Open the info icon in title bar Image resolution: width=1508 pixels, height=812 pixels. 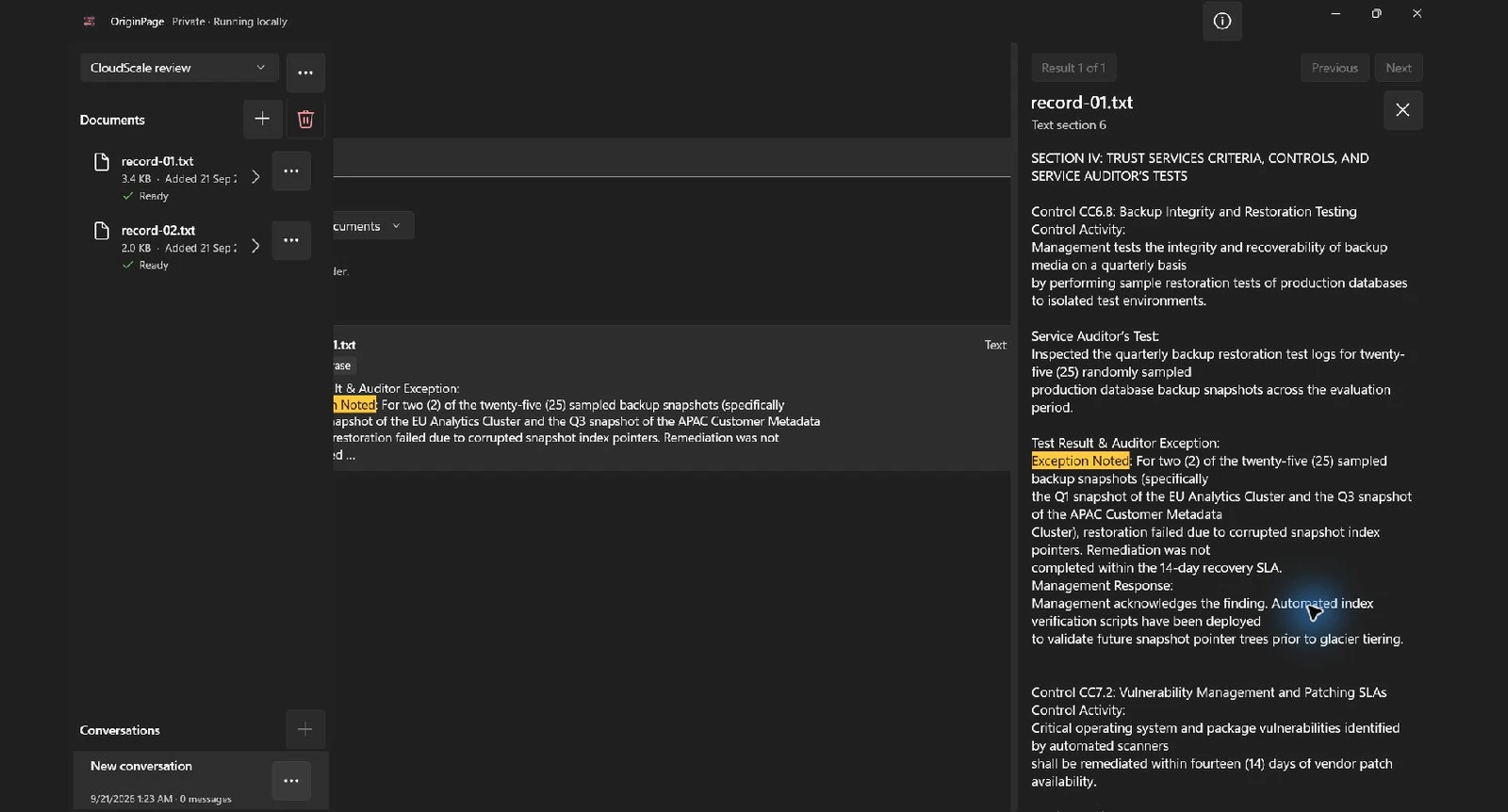[x=1221, y=21]
